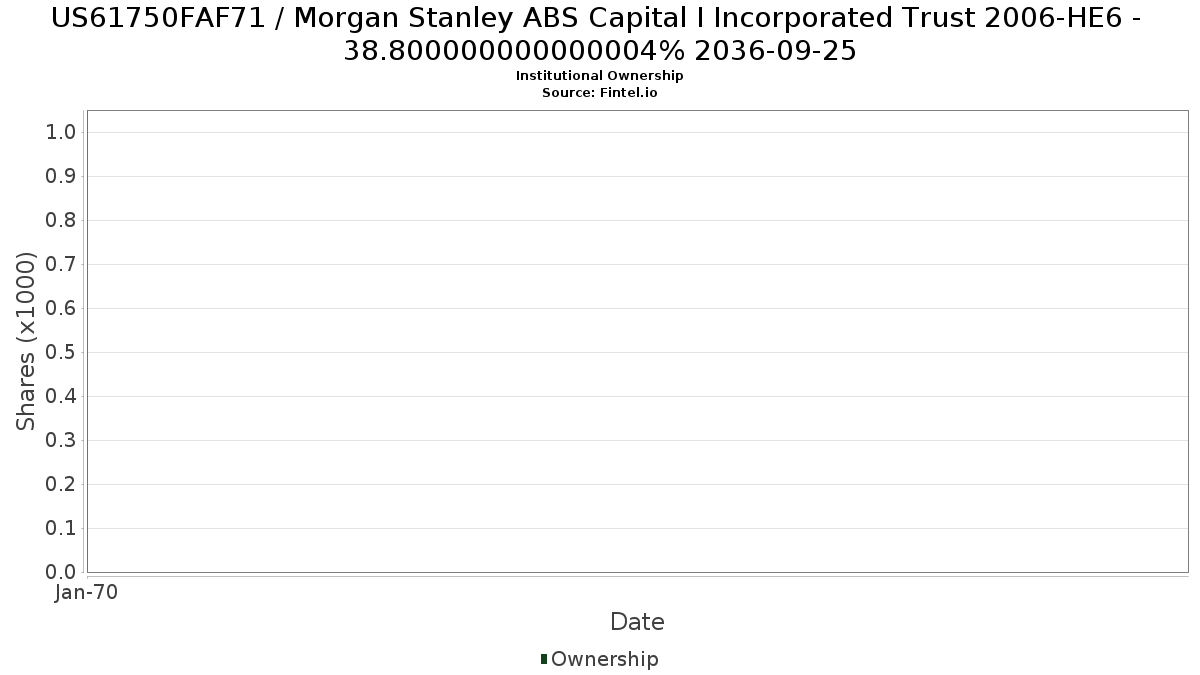Click the Source: Fintel.io text
This screenshot has height=675, width=1200.
click(x=600, y=92)
